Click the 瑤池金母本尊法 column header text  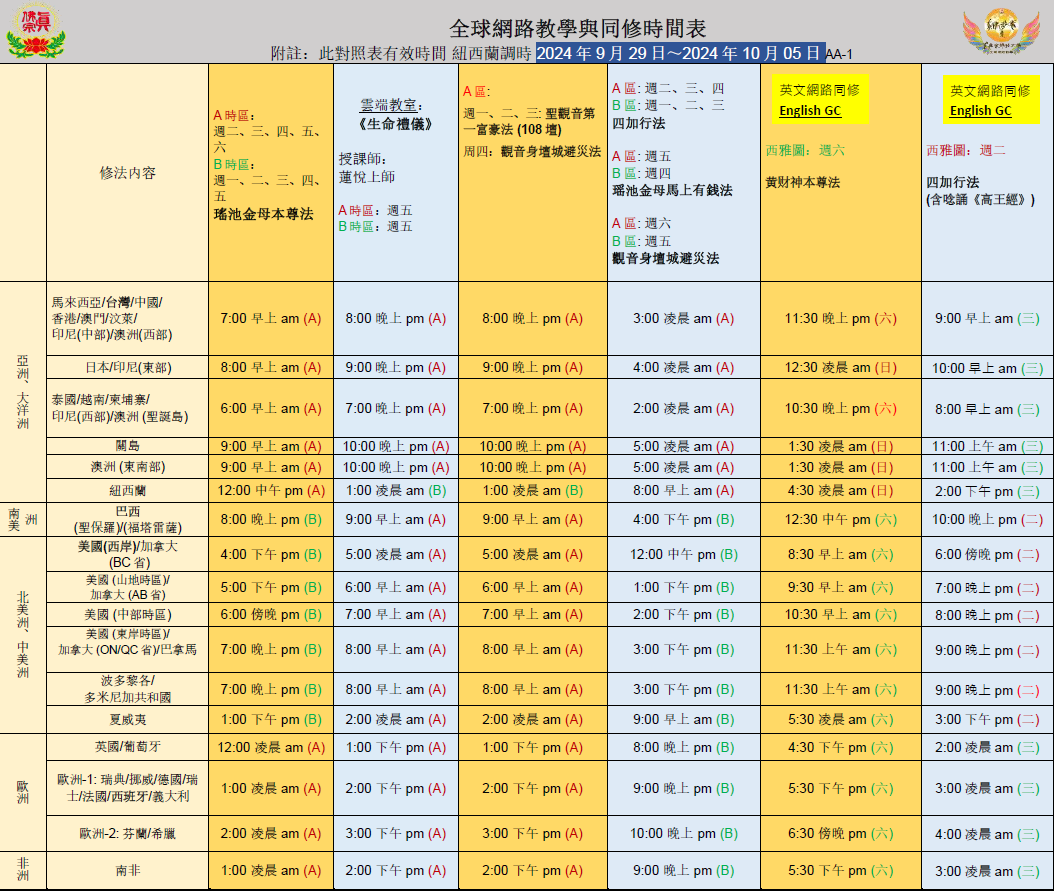tap(263, 214)
